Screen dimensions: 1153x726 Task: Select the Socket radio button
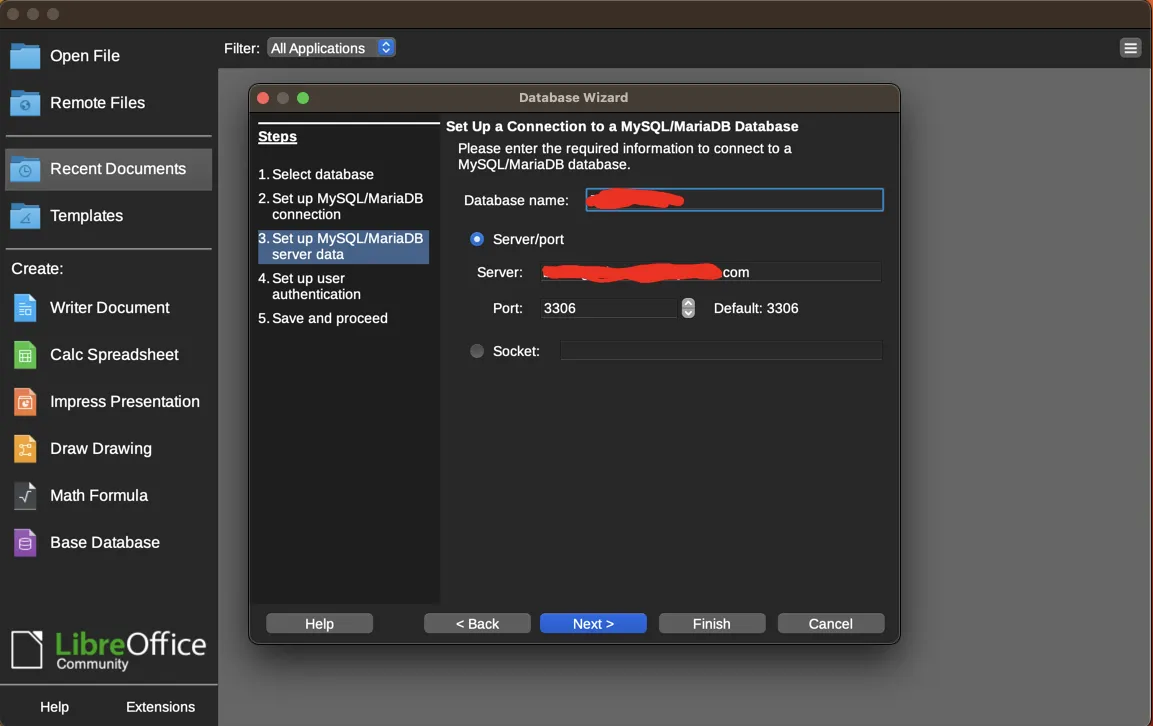pyautogui.click(x=477, y=351)
